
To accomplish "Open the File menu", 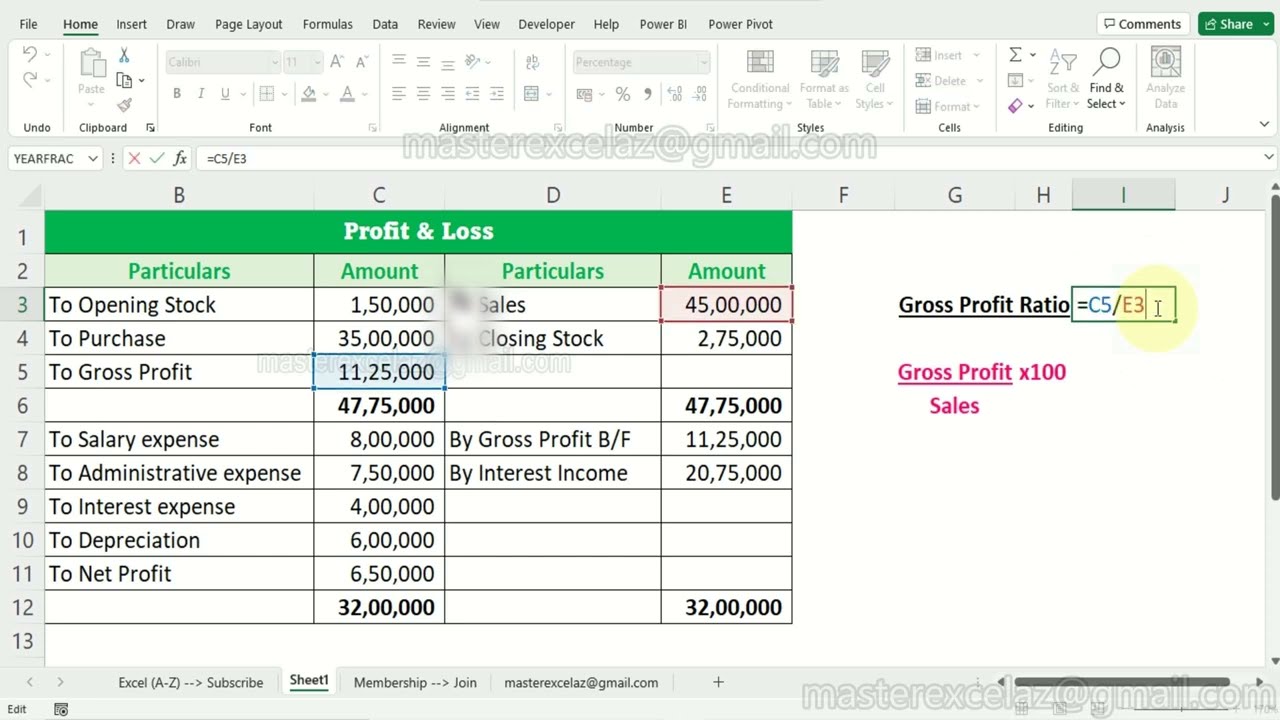I will coord(28,24).
